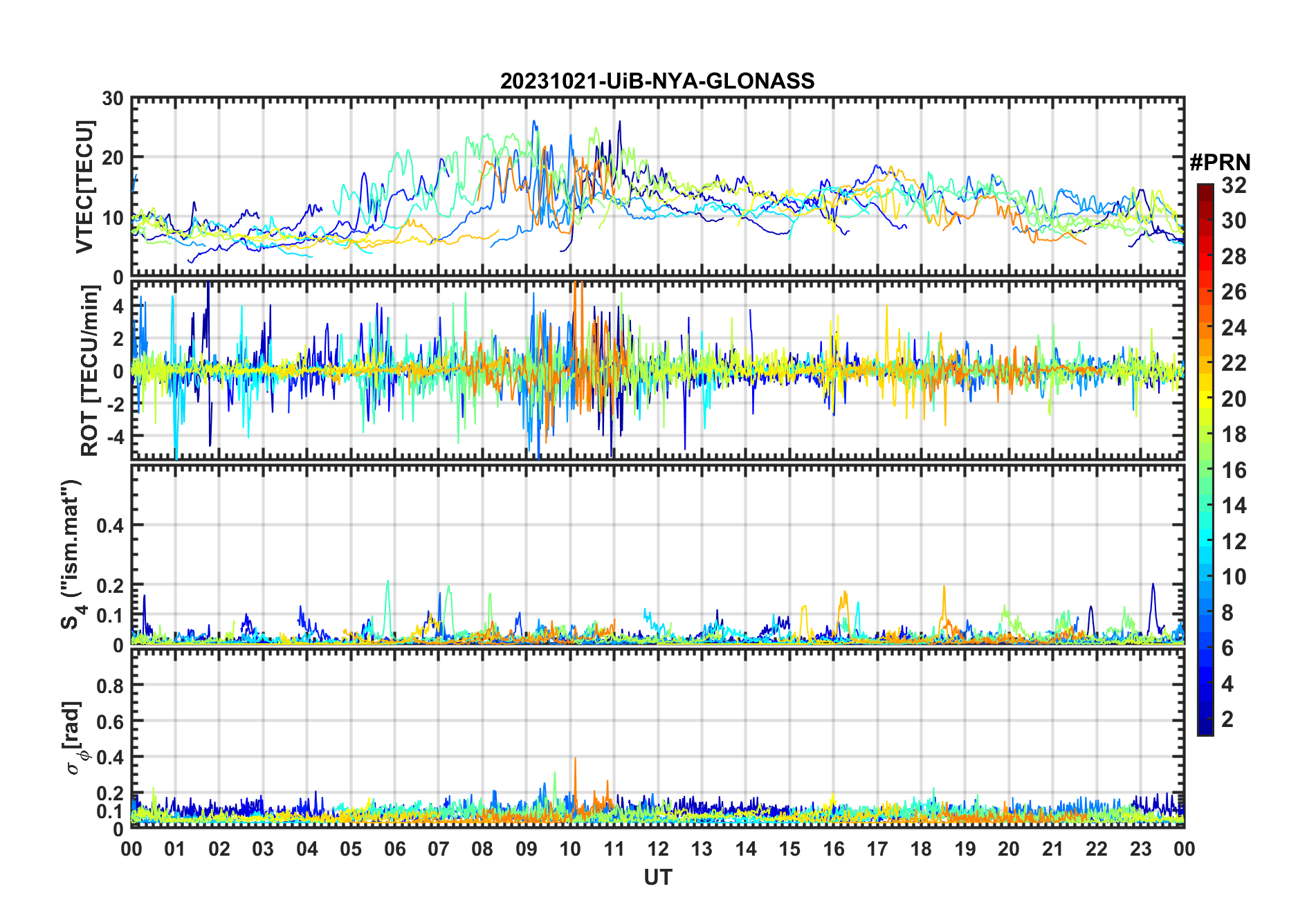Pick the dark blue bottom of the colorbar
Image resolution: width=1316 pixels, height=920 pixels.
1205,728
